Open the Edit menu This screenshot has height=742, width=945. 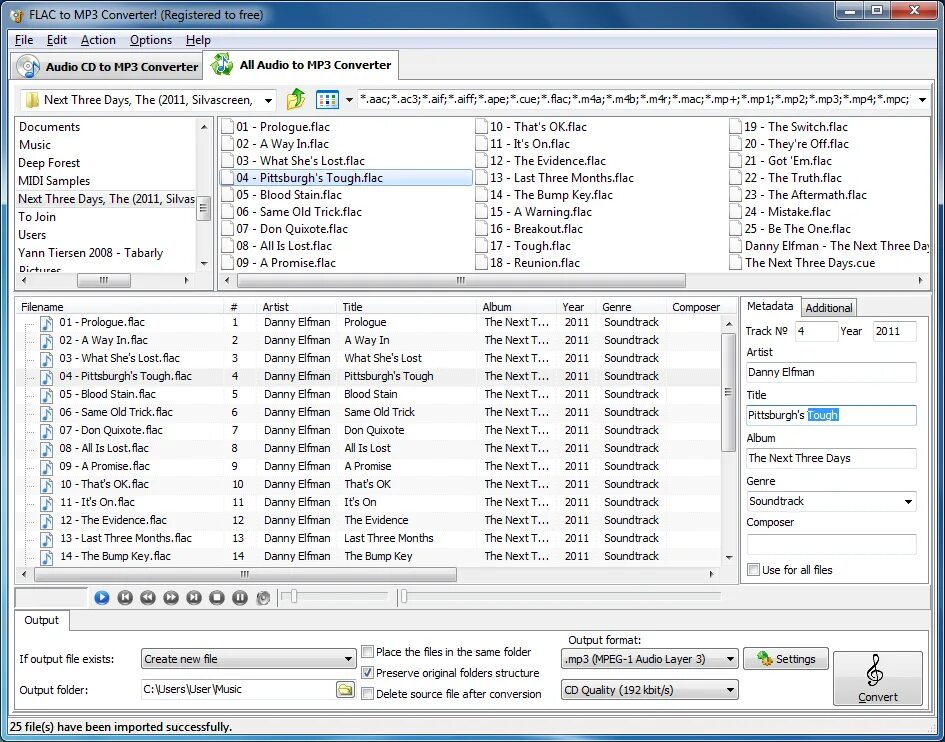click(57, 40)
